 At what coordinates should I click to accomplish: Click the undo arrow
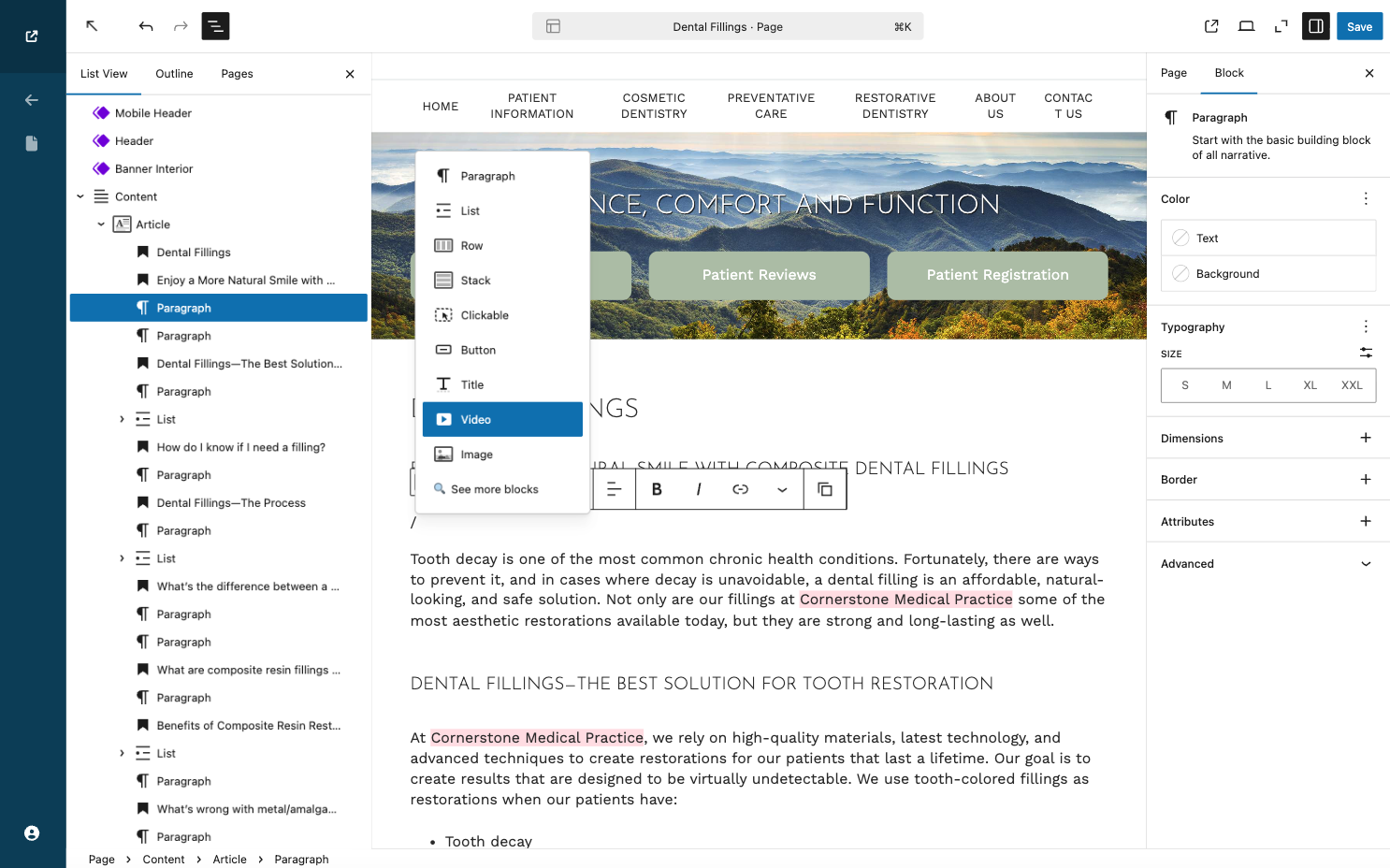point(146,26)
